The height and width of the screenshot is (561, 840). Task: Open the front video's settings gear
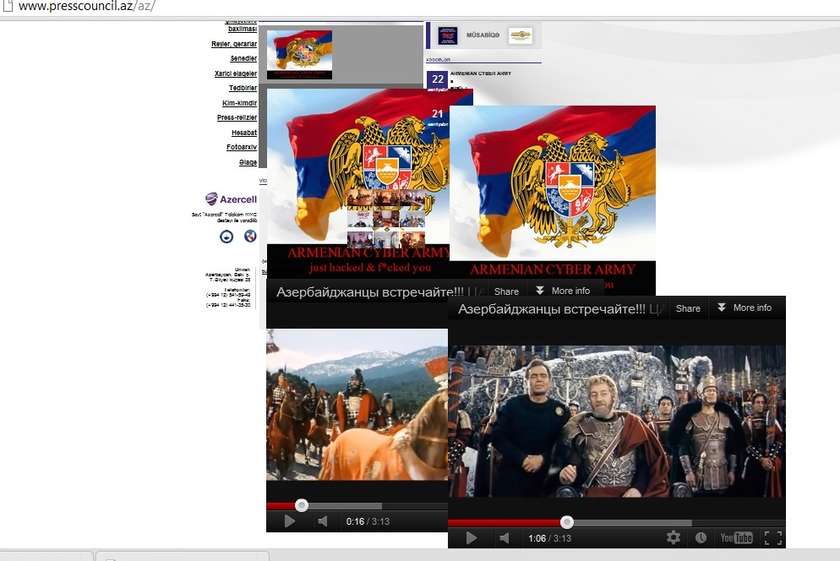click(673, 538)
